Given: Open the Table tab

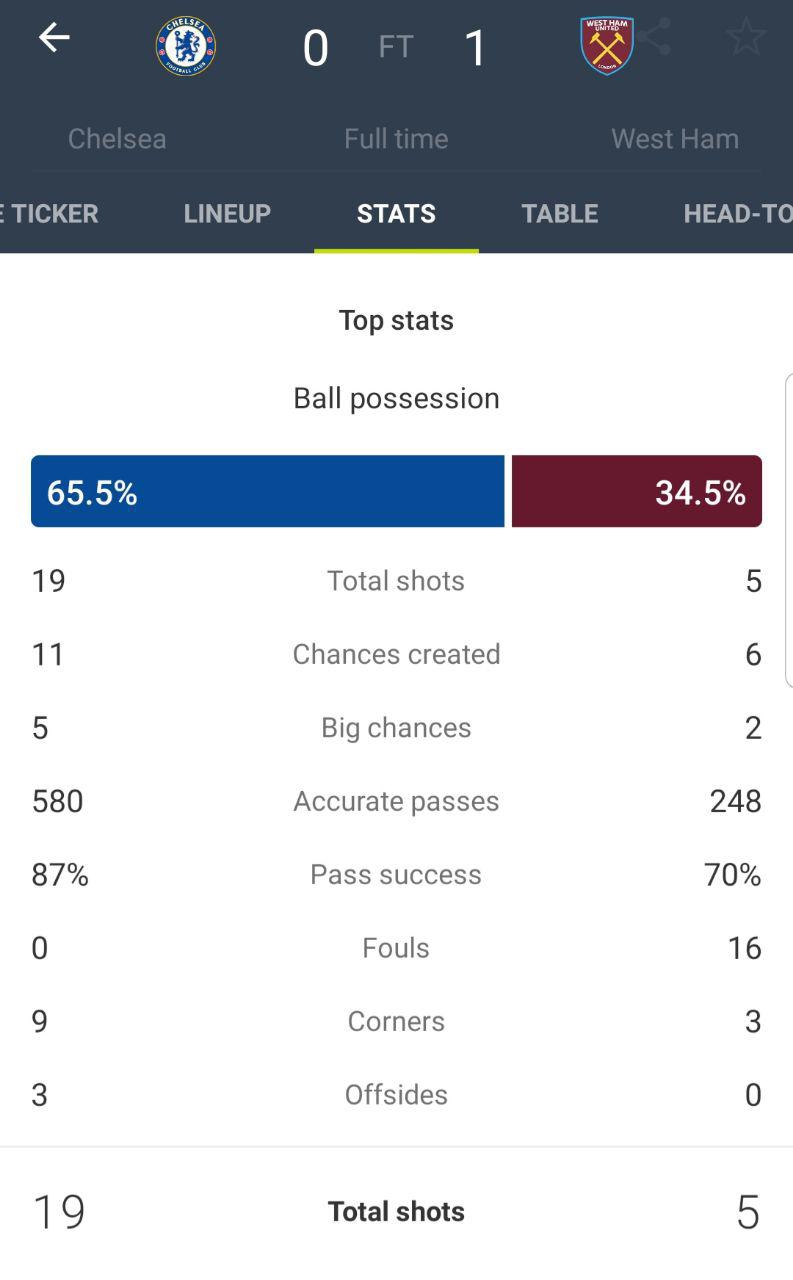Looking at the screenshot, I should (x=560, y=213).
